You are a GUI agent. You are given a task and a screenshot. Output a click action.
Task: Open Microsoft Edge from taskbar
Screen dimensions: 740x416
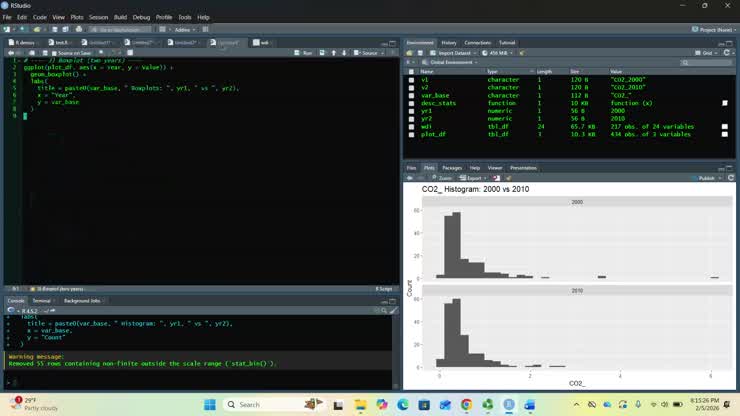pyautogui.click(x=403, y=405)
